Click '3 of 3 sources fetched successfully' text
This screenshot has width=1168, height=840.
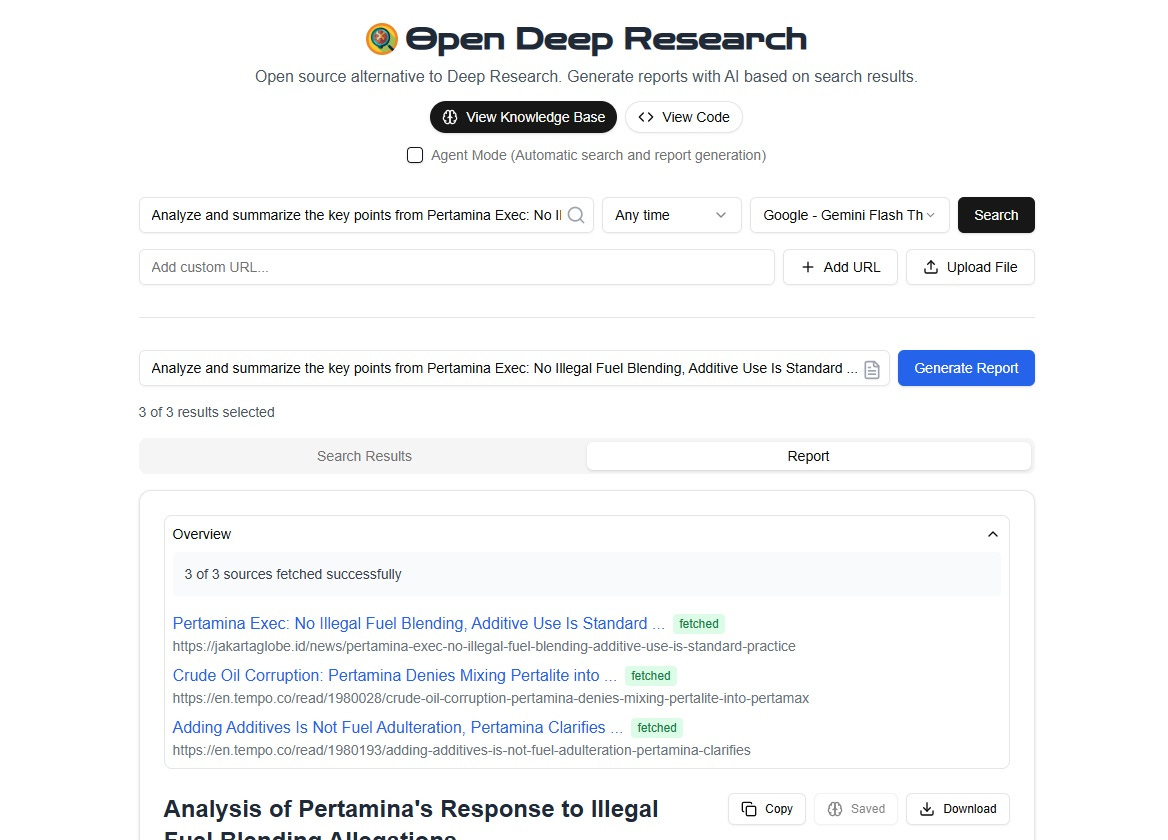293,574
